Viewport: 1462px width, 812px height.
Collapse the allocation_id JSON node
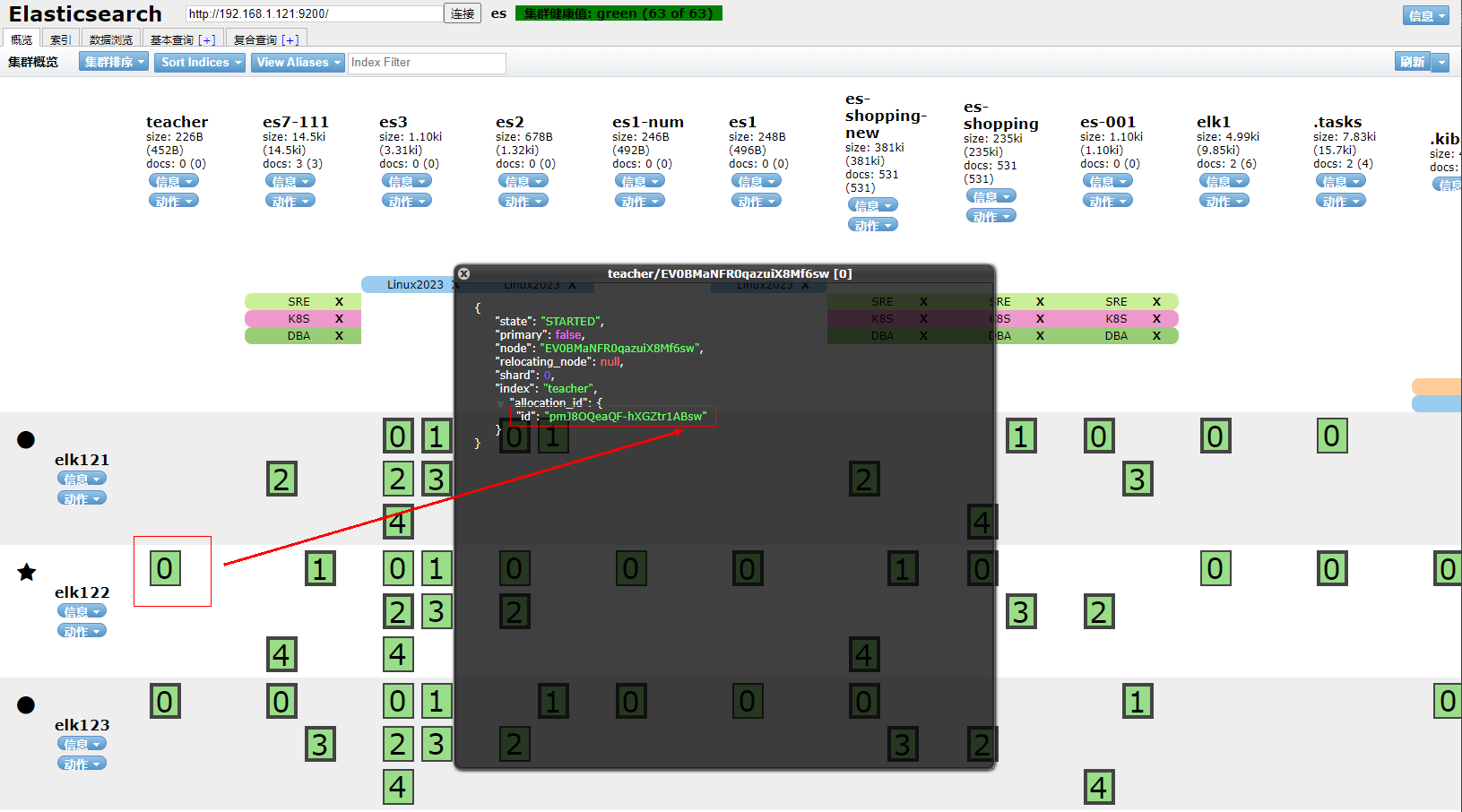pyautogui.click(x=501, y=403)
